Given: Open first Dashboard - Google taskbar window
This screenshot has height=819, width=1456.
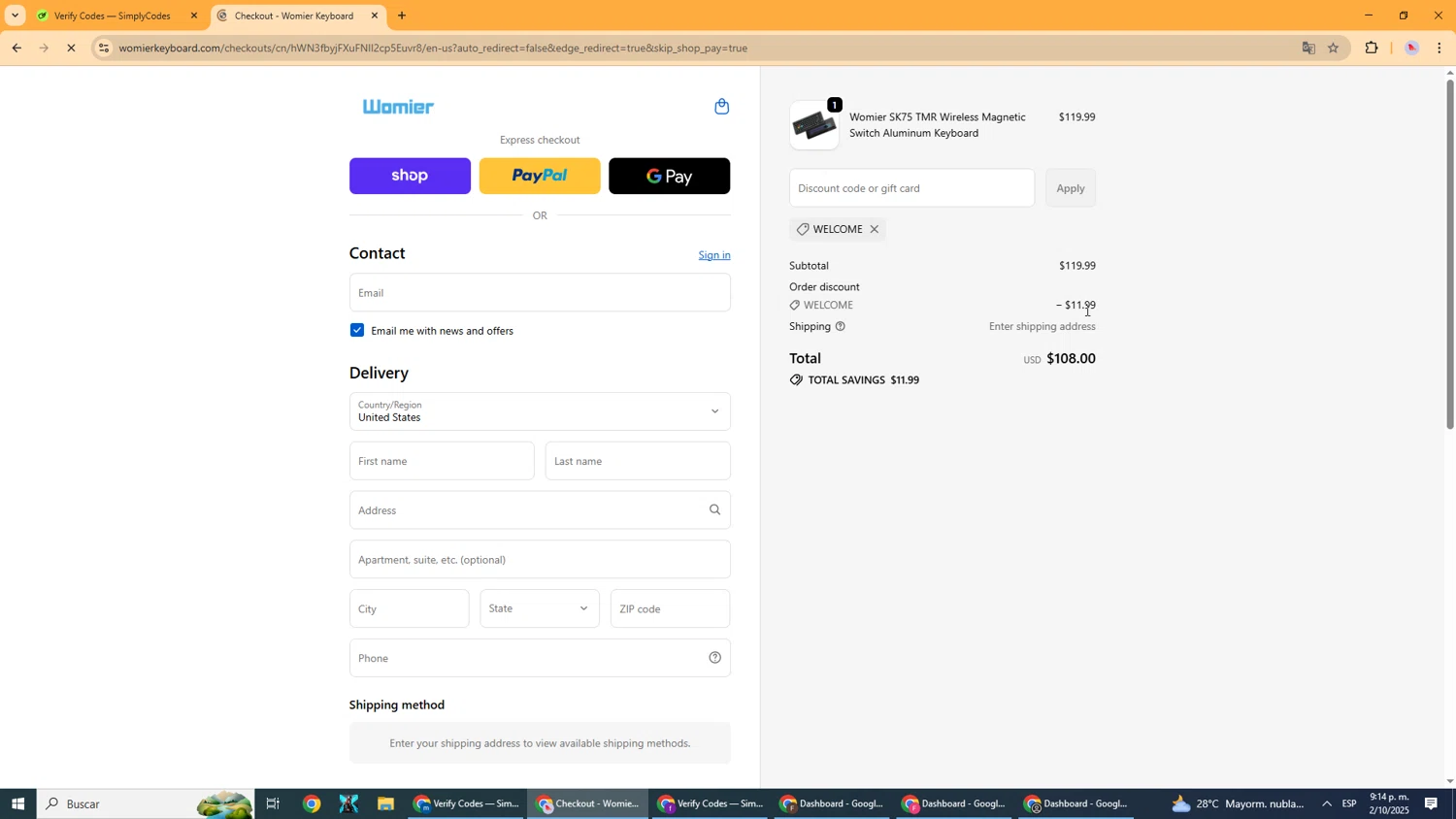Looking at the screenshot, I should click(833, 804).
